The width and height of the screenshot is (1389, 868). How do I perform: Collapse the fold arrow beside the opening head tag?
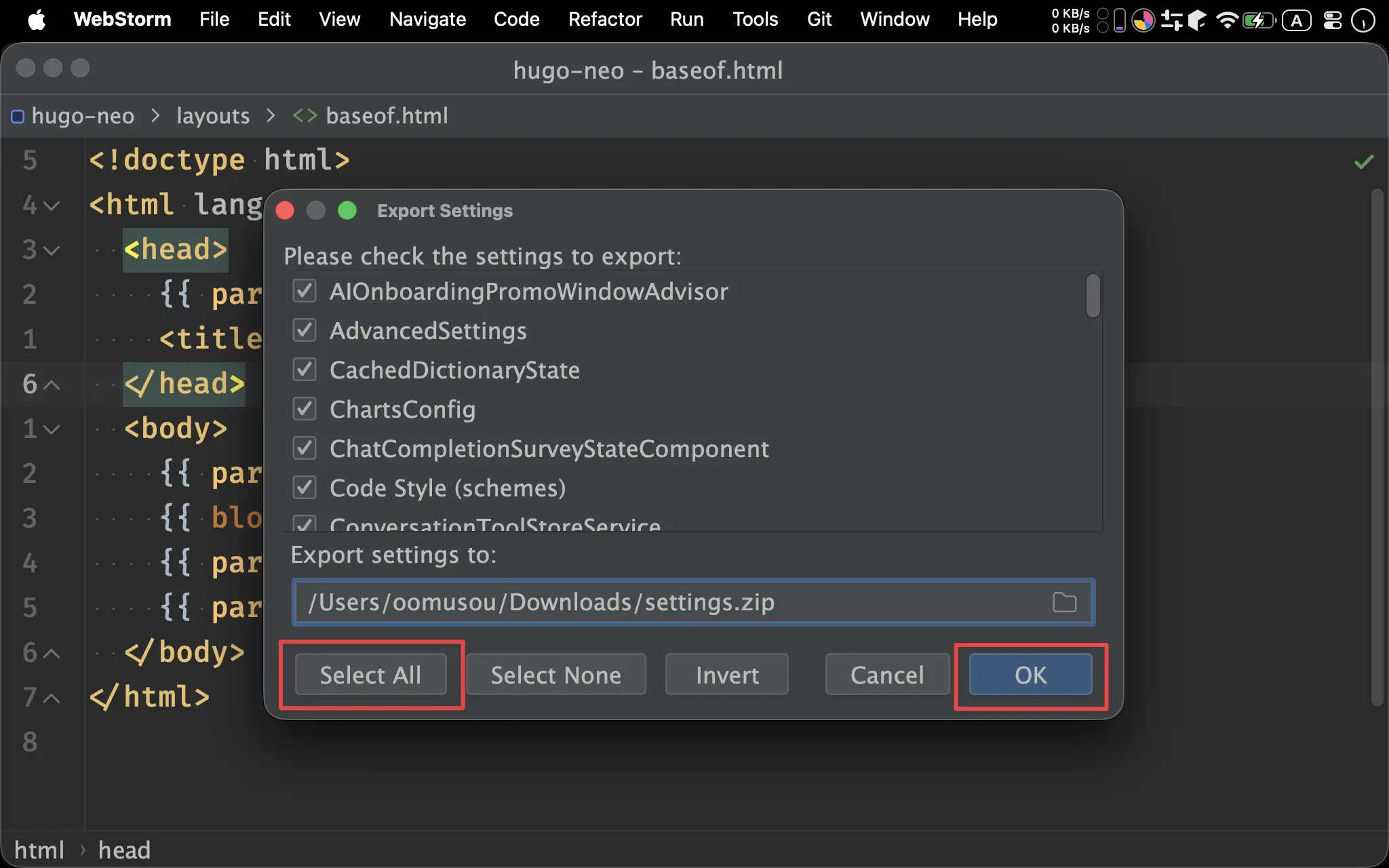pos(52,250)
